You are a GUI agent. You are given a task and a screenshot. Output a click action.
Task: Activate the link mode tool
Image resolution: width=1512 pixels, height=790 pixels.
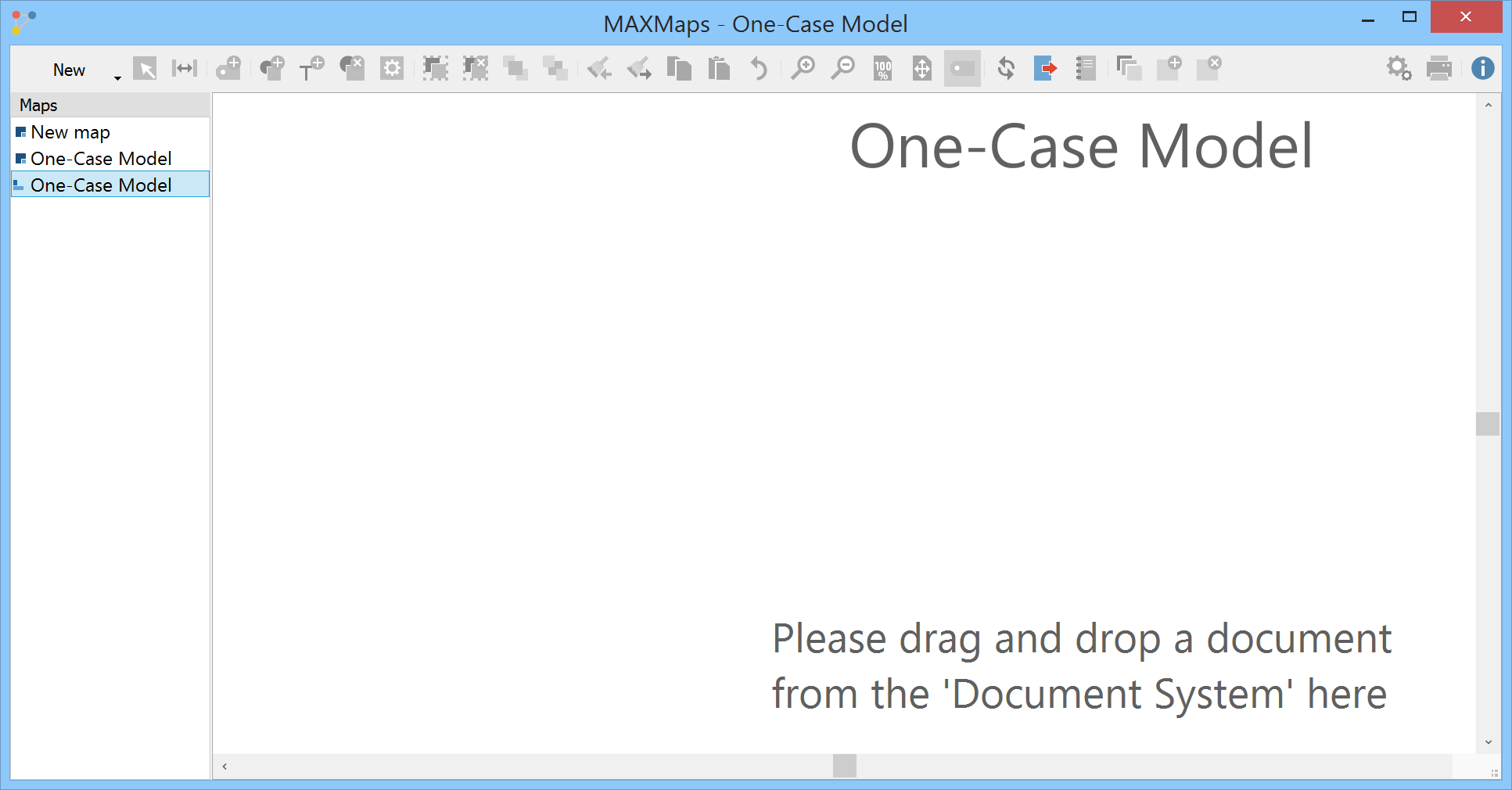pyautogui.click(x=185, y=69)
